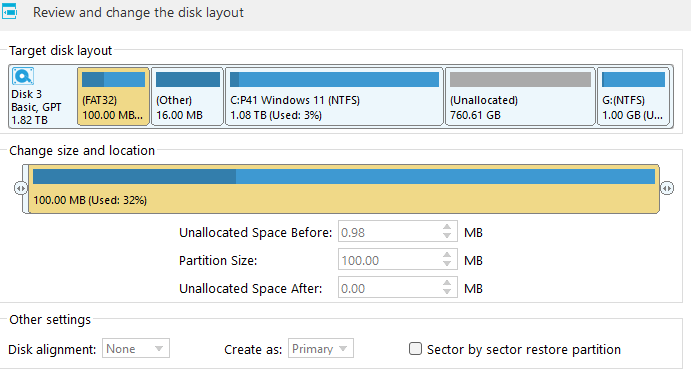This screenshot has width=691, height=385.
Task: Click the 'Review and change the disk layout' title
Action: pos(138,12)
